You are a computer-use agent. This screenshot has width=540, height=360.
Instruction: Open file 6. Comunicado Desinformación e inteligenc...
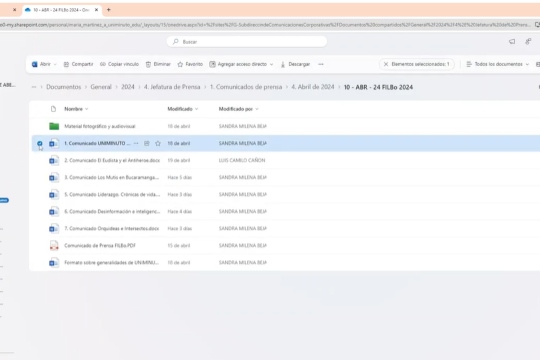112,212
